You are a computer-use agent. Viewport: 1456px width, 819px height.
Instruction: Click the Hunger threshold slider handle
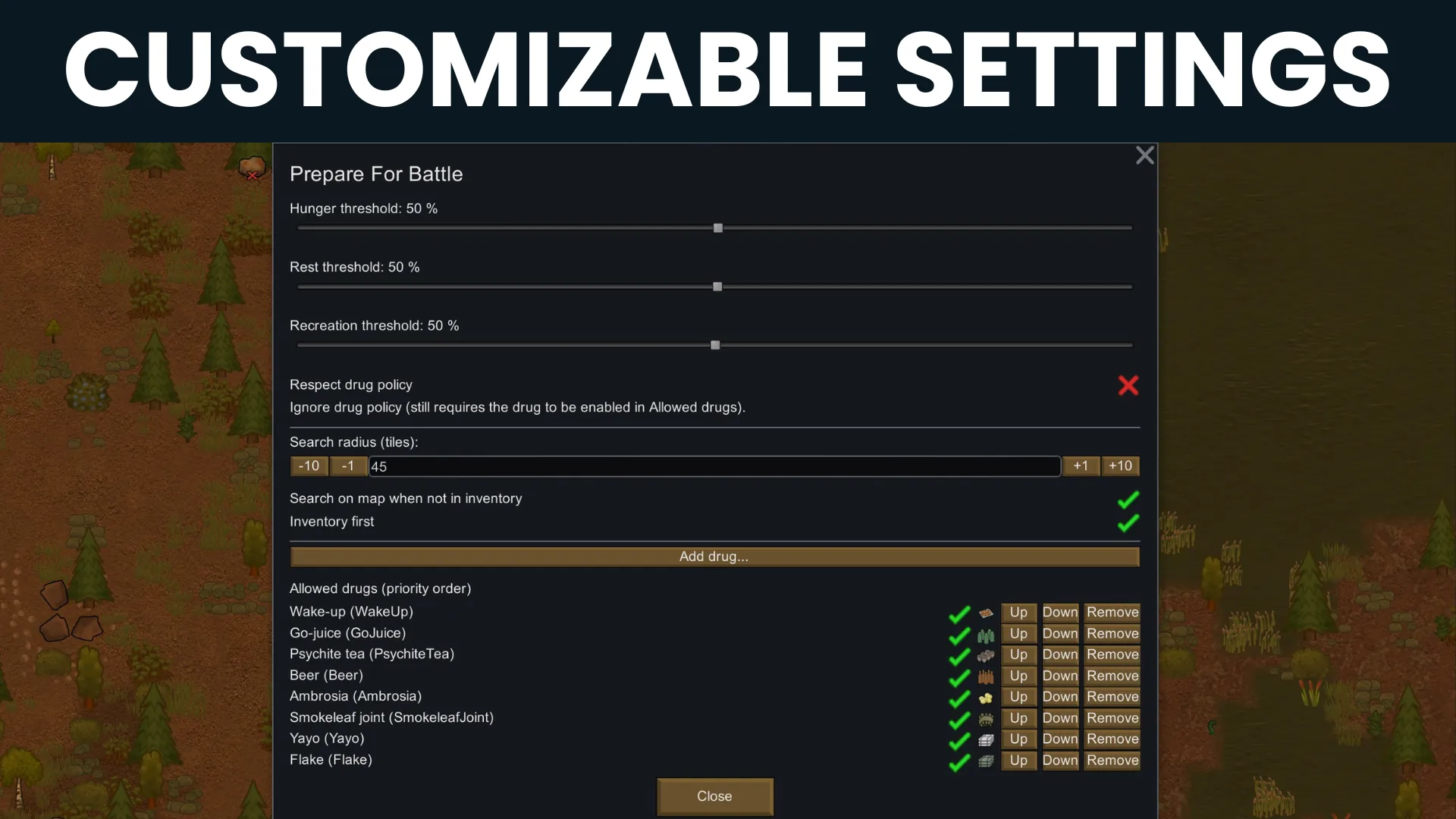718,228
